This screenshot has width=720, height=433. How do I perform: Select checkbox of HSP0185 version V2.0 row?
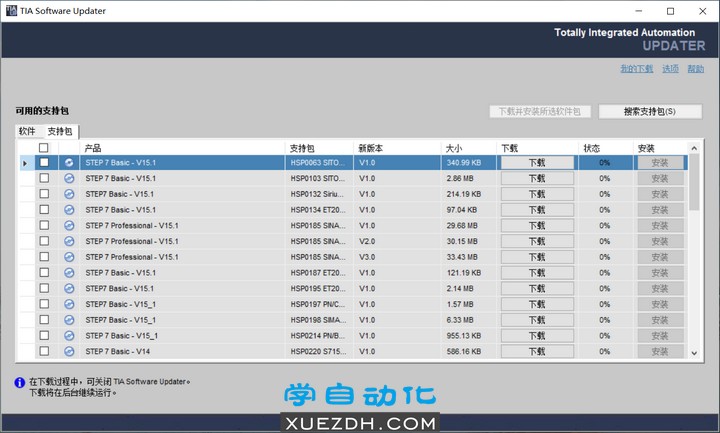(x=44, y=241)
